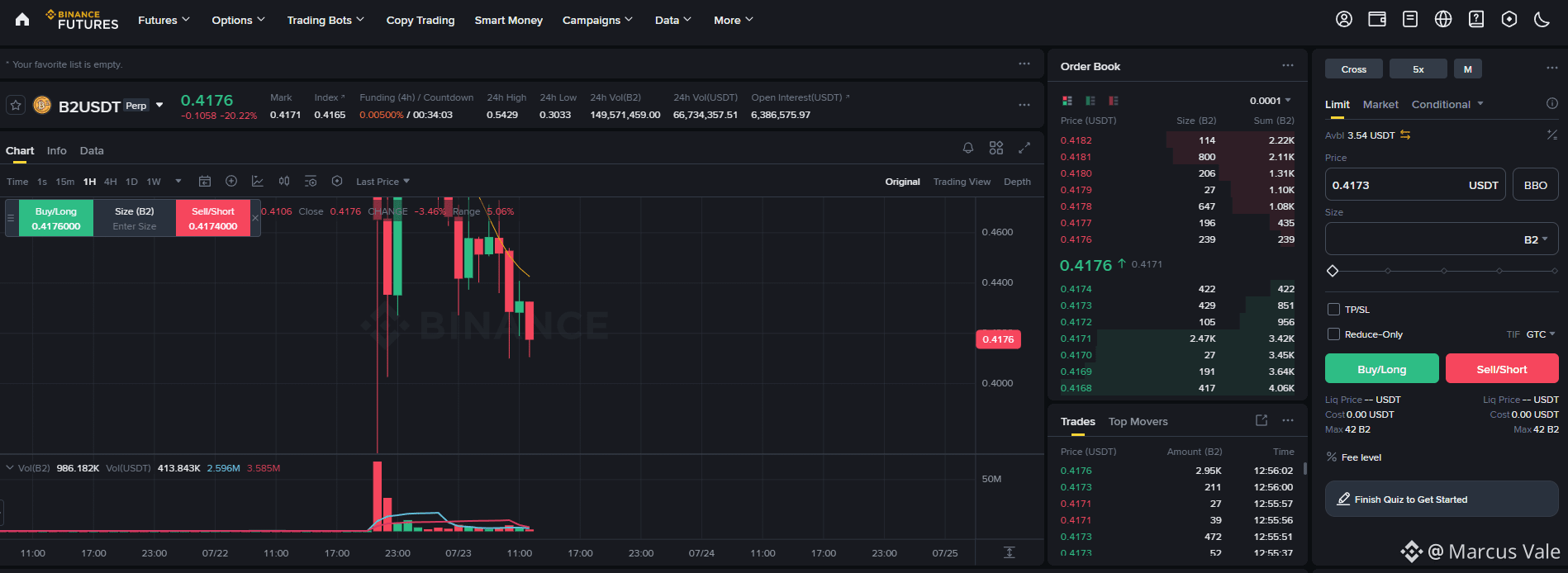Open the Last Price dropdown
The height and width of the screenshot is (573, 1568).
(x=382, y=182)
